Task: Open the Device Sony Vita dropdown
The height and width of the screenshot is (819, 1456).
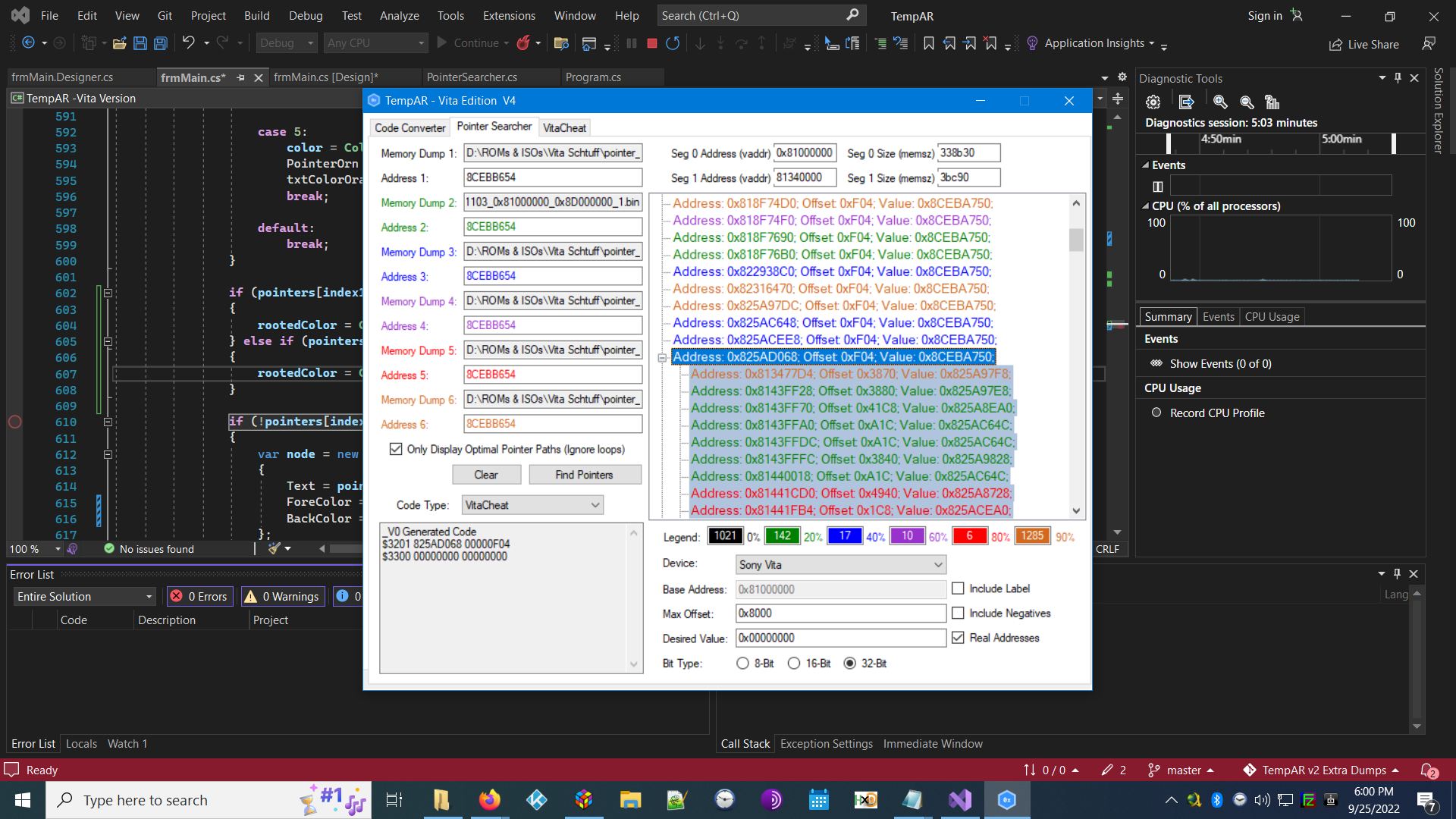Action: click(841, 565)
